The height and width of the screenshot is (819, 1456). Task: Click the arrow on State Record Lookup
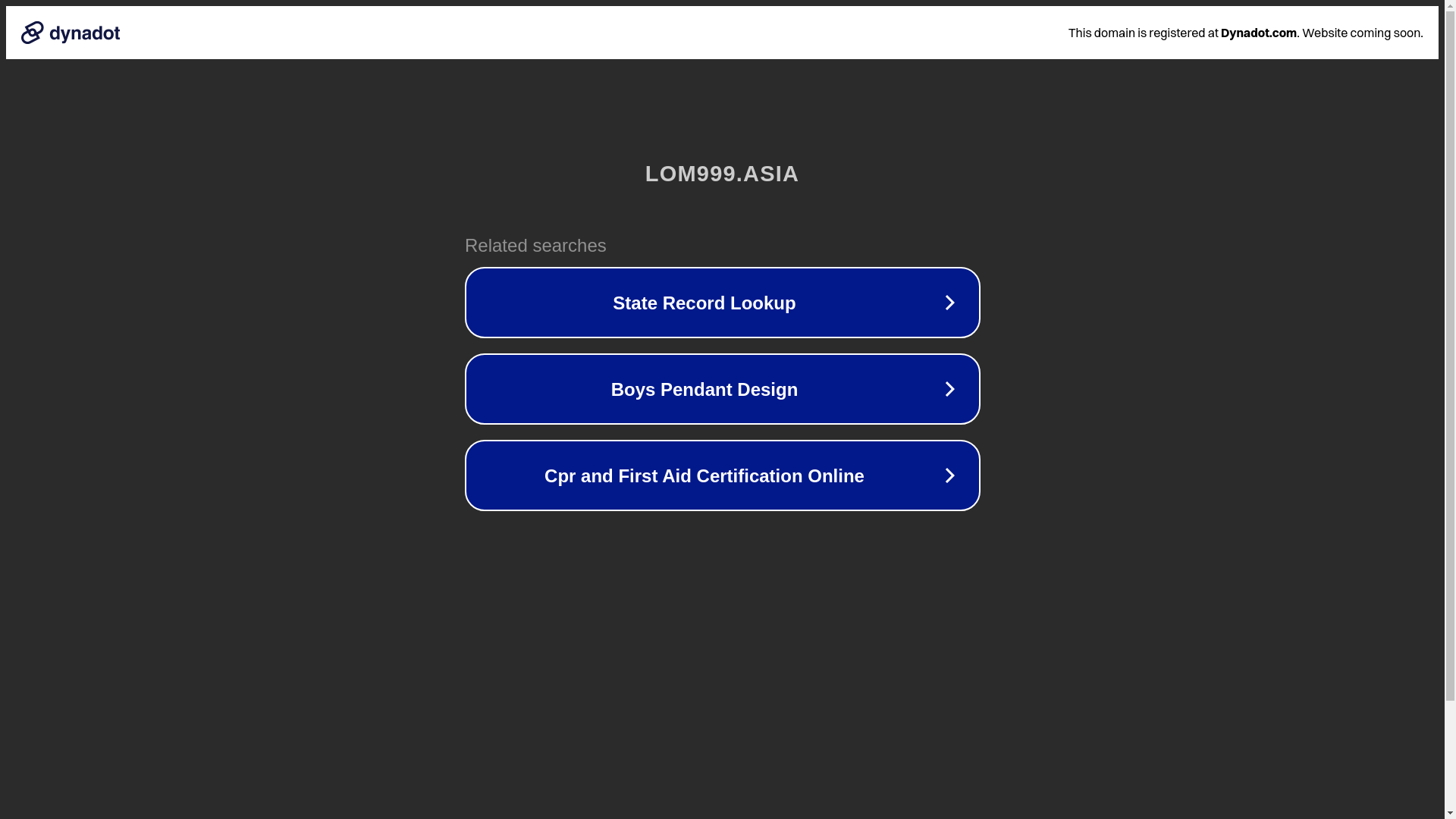point(949,303)
